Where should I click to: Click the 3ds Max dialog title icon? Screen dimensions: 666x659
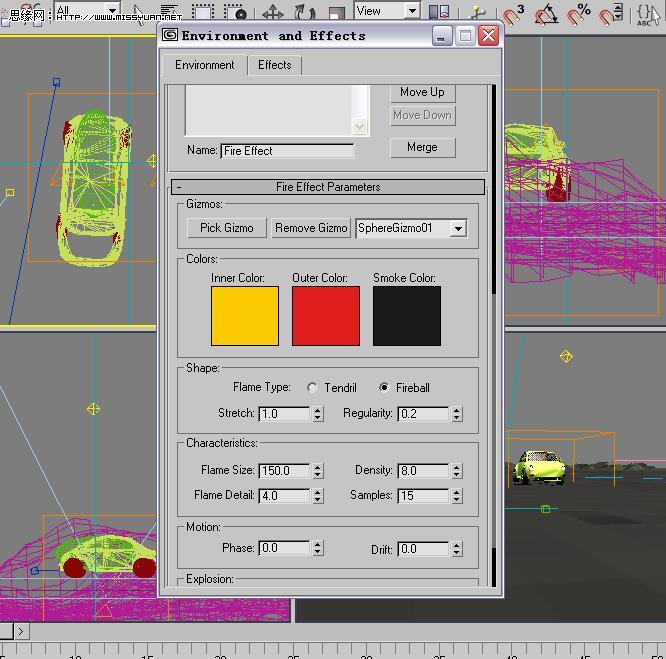click(x=169, y=35)
